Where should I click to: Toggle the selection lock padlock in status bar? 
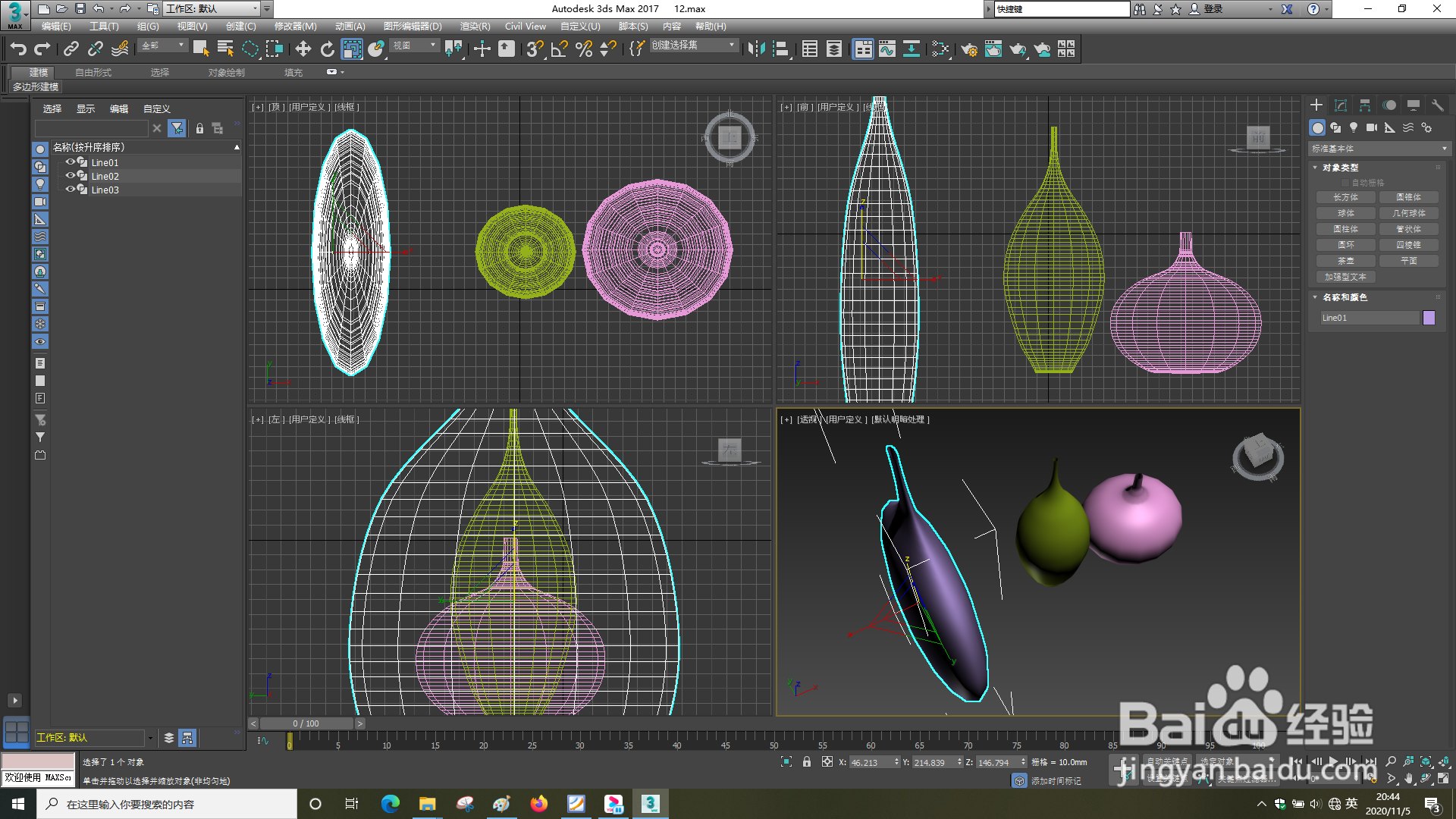point(807,762)
